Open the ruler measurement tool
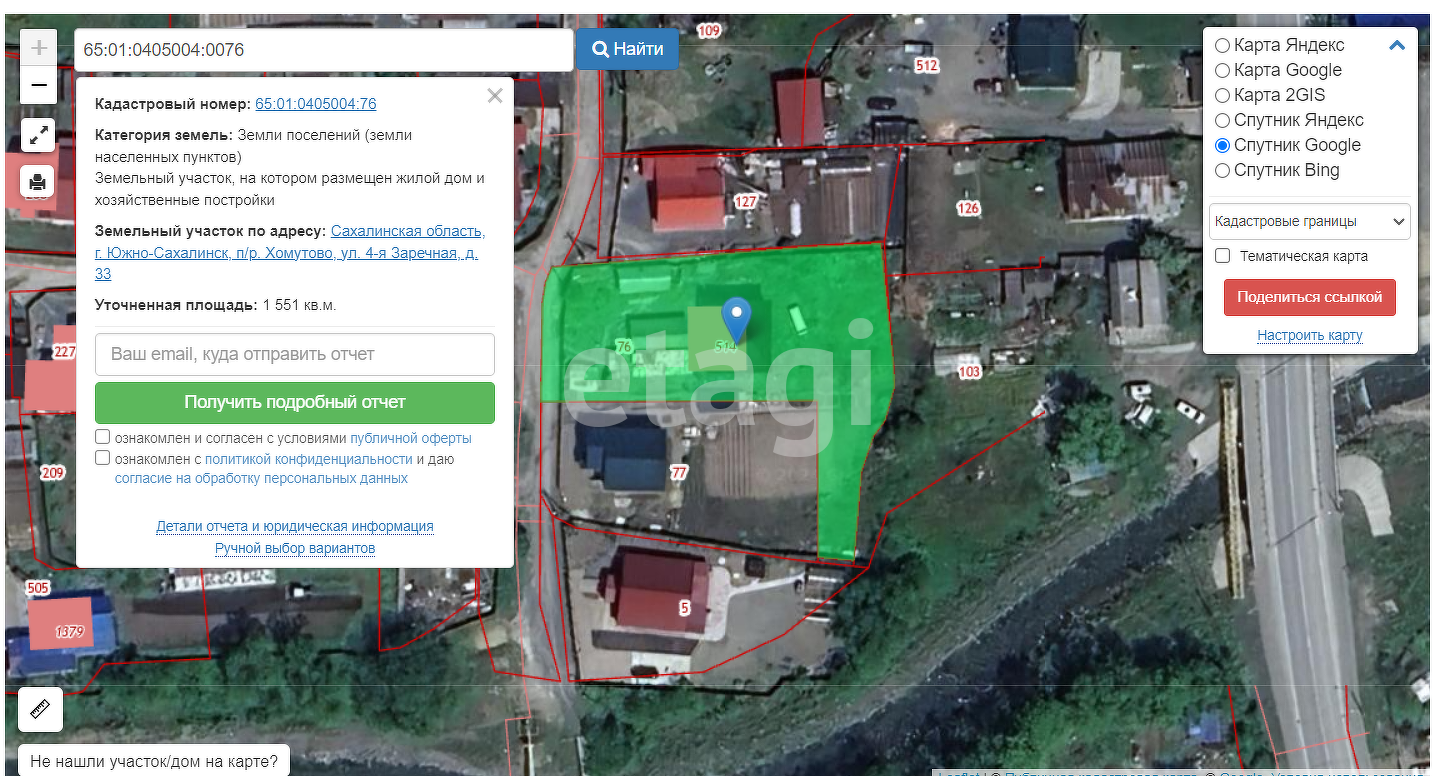The width and height of the screenshot is (1440, 776). click(x=40, y=709)
